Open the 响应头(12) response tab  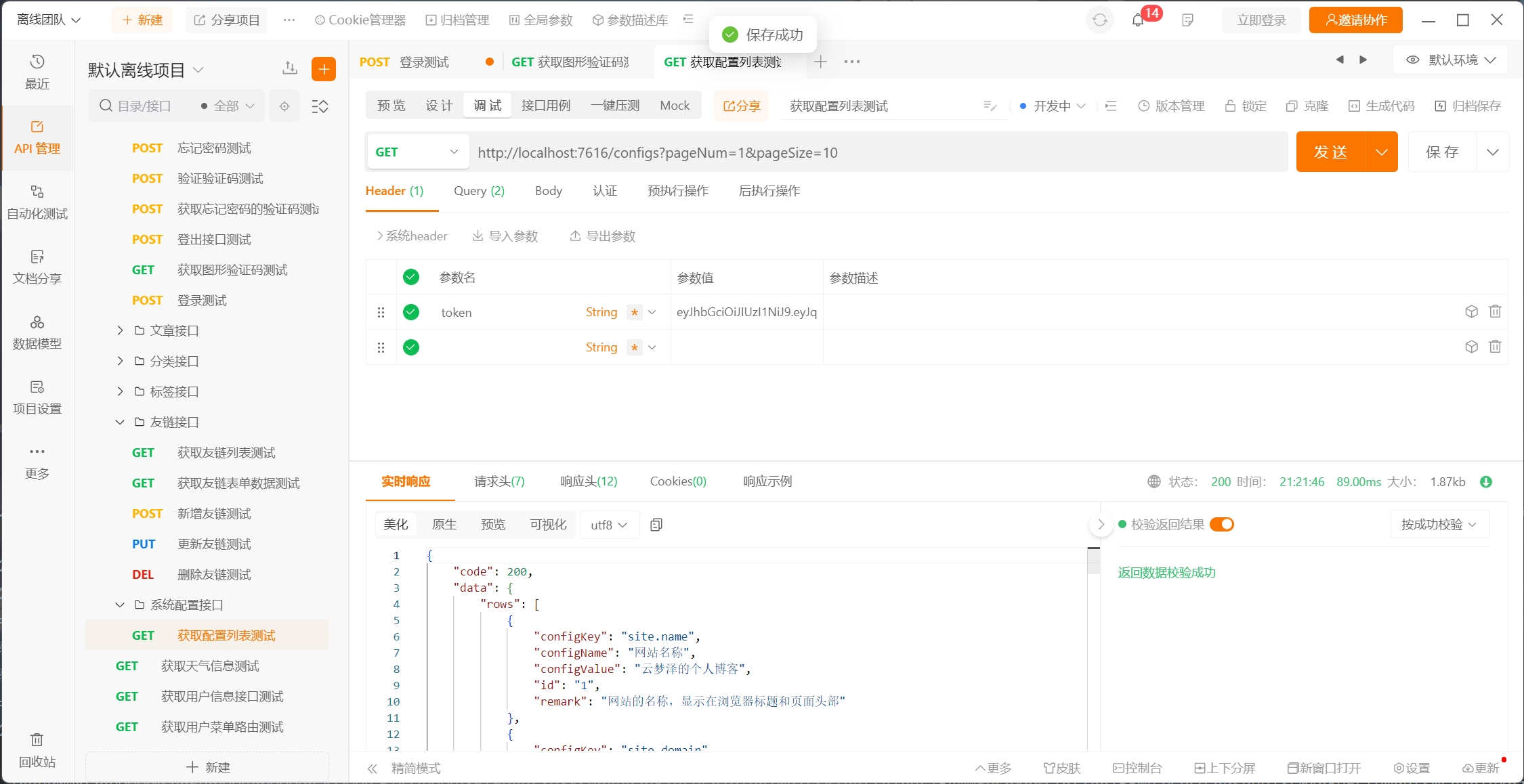[589, 481]
